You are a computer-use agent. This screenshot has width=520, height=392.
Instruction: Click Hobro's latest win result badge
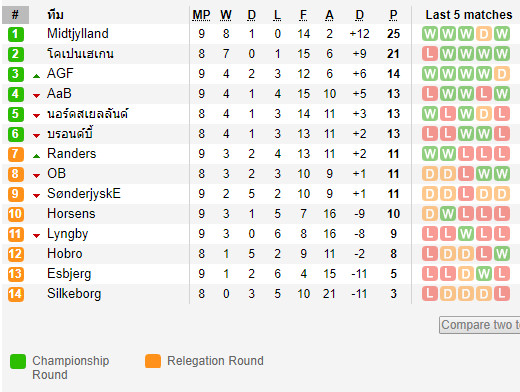(502, 254)
